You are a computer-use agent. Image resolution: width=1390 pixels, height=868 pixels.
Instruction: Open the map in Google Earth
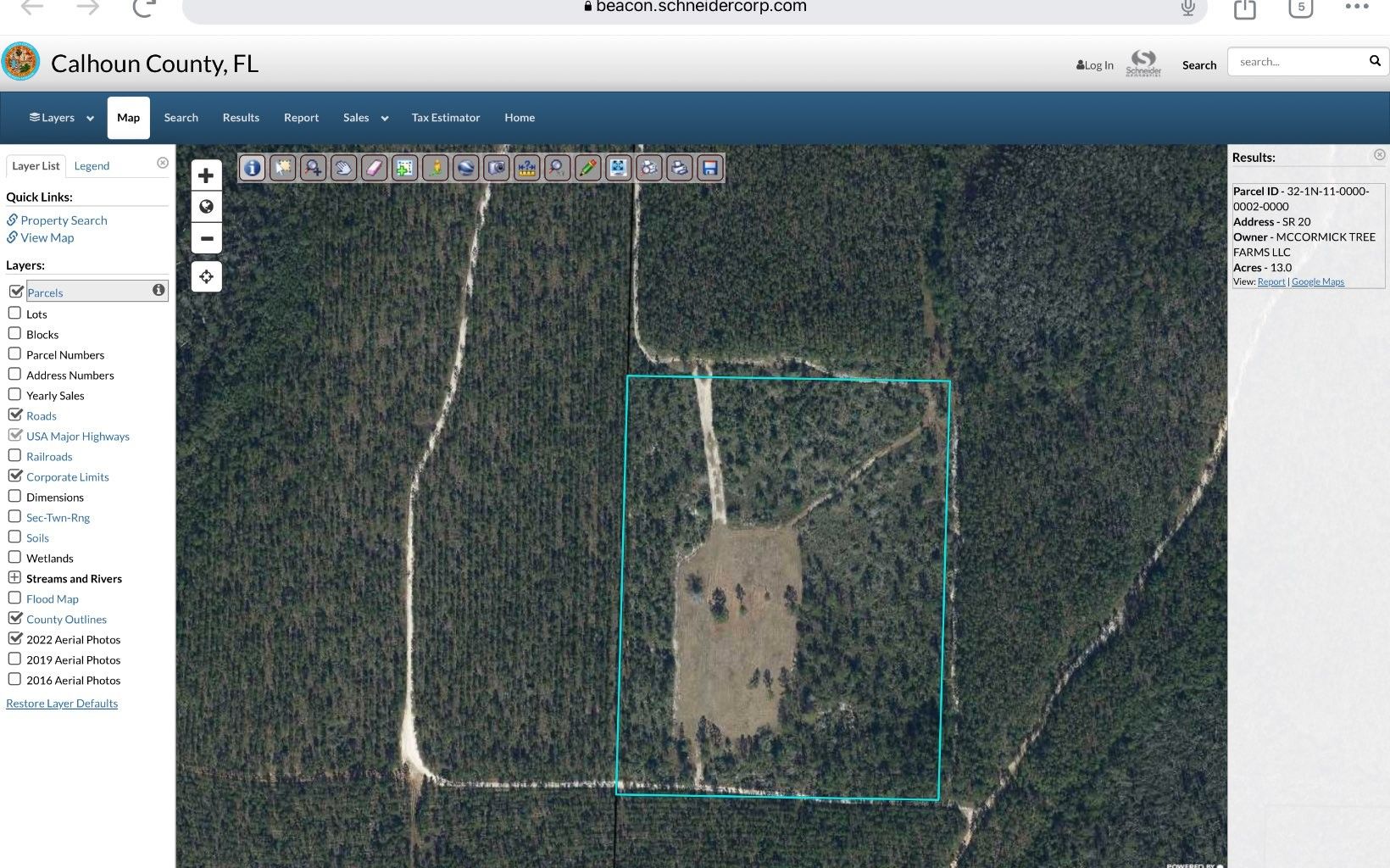tap(465, 168)
